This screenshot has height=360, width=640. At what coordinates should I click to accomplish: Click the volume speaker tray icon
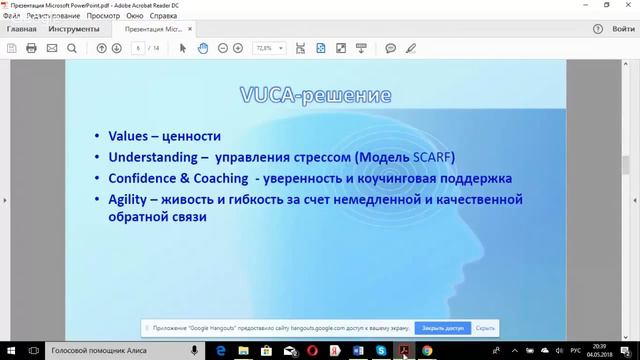point(560,351)
